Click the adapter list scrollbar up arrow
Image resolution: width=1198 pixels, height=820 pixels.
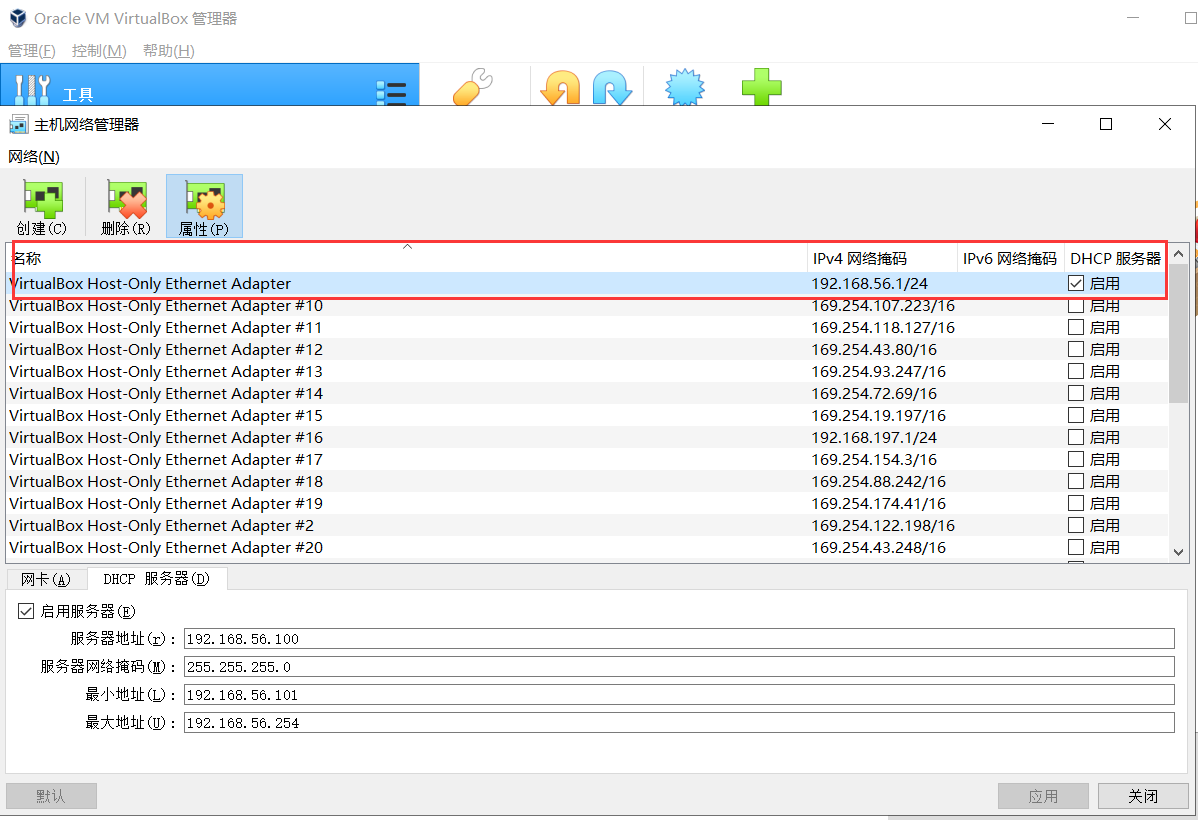coord(1178,253)
